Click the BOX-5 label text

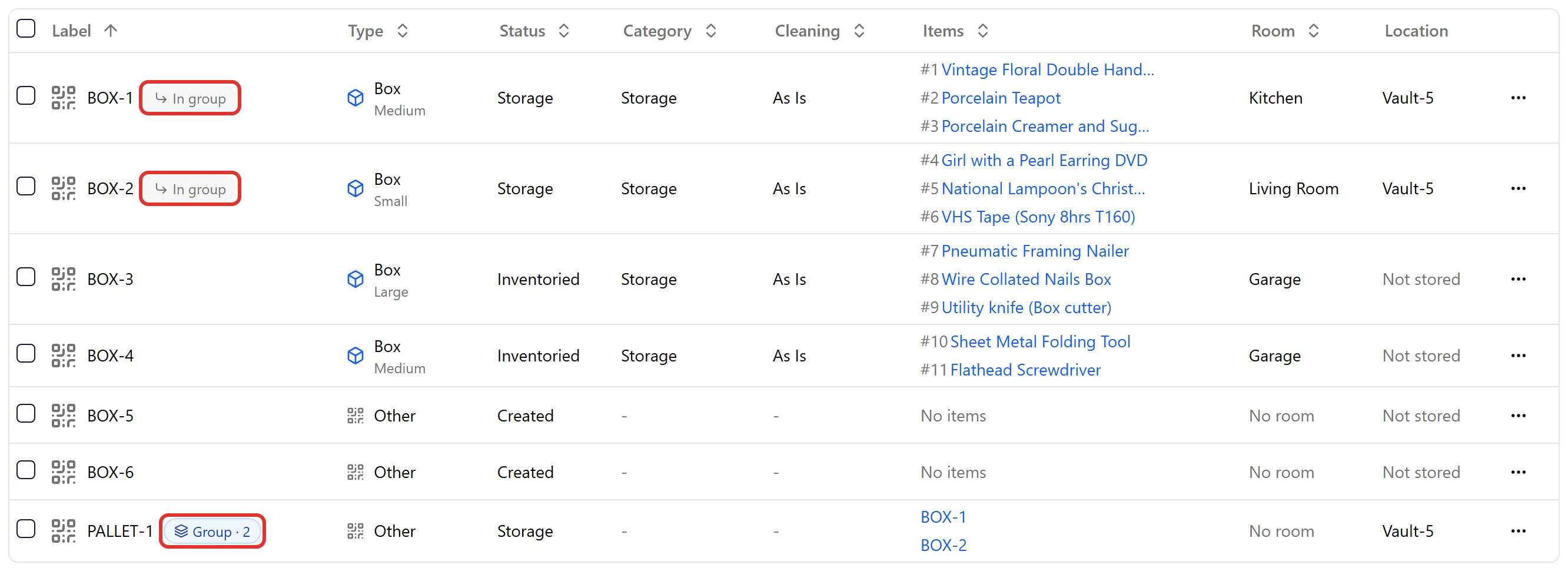tap(110, 415)
